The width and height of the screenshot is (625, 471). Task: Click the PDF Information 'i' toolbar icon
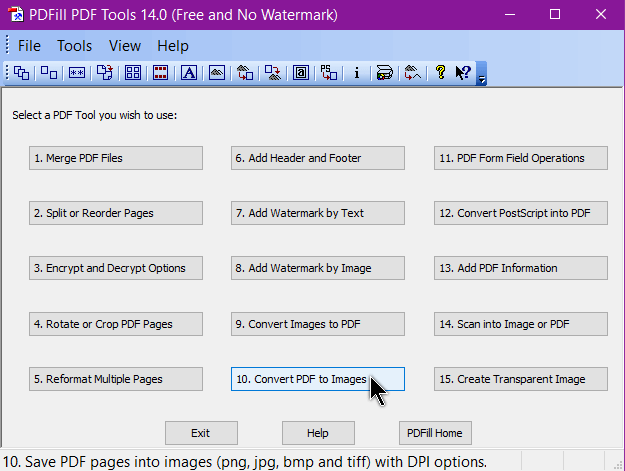coord(357,73)
